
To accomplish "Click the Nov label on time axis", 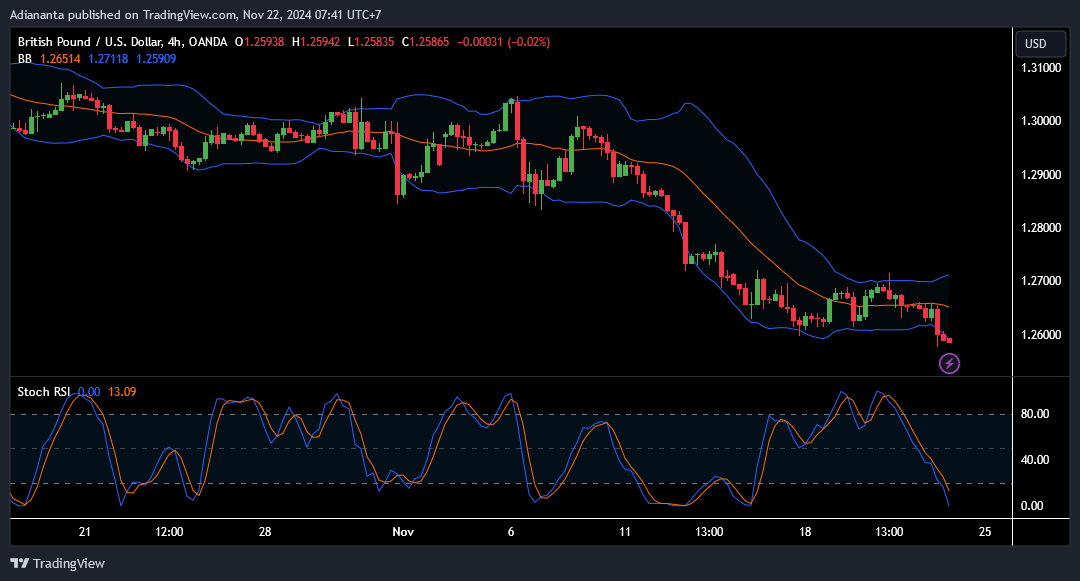I will coord(403,531).
